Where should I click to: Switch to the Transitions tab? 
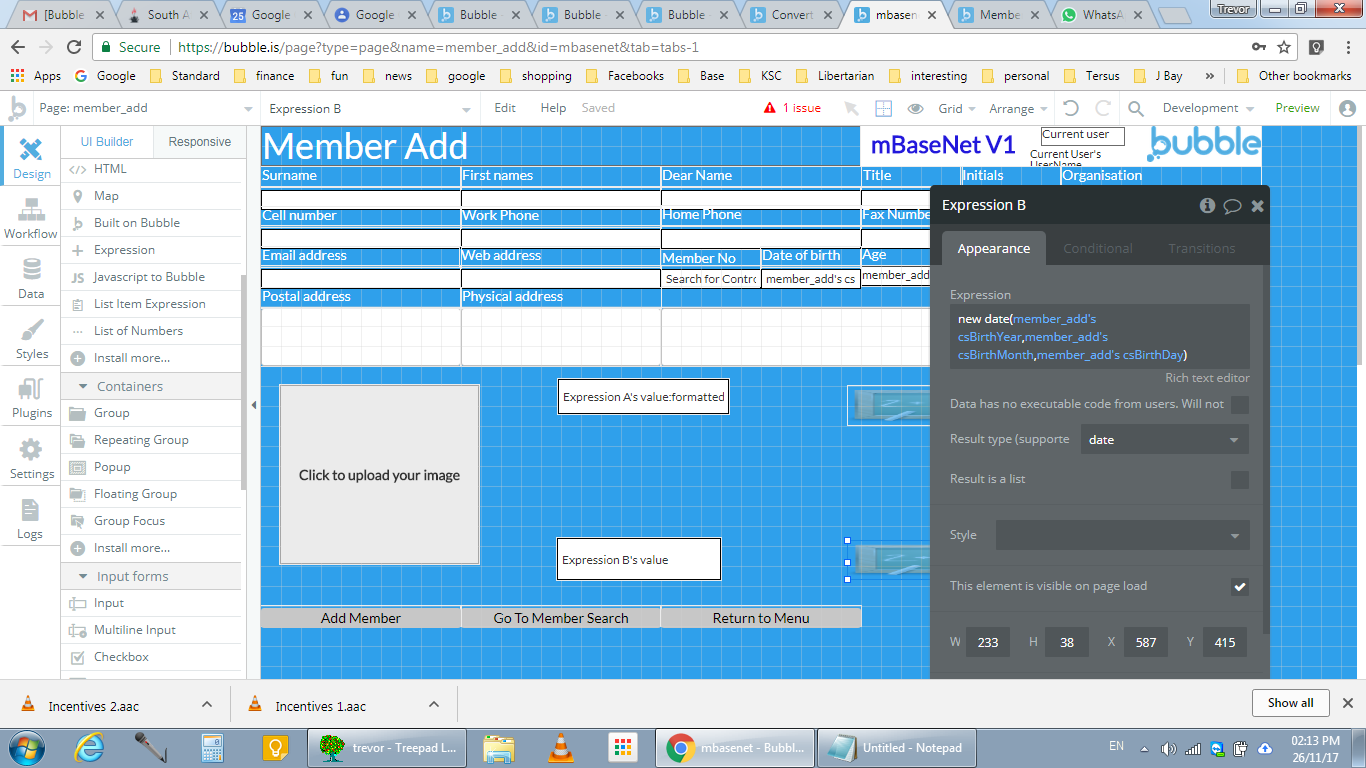[x=1201, y=249]
